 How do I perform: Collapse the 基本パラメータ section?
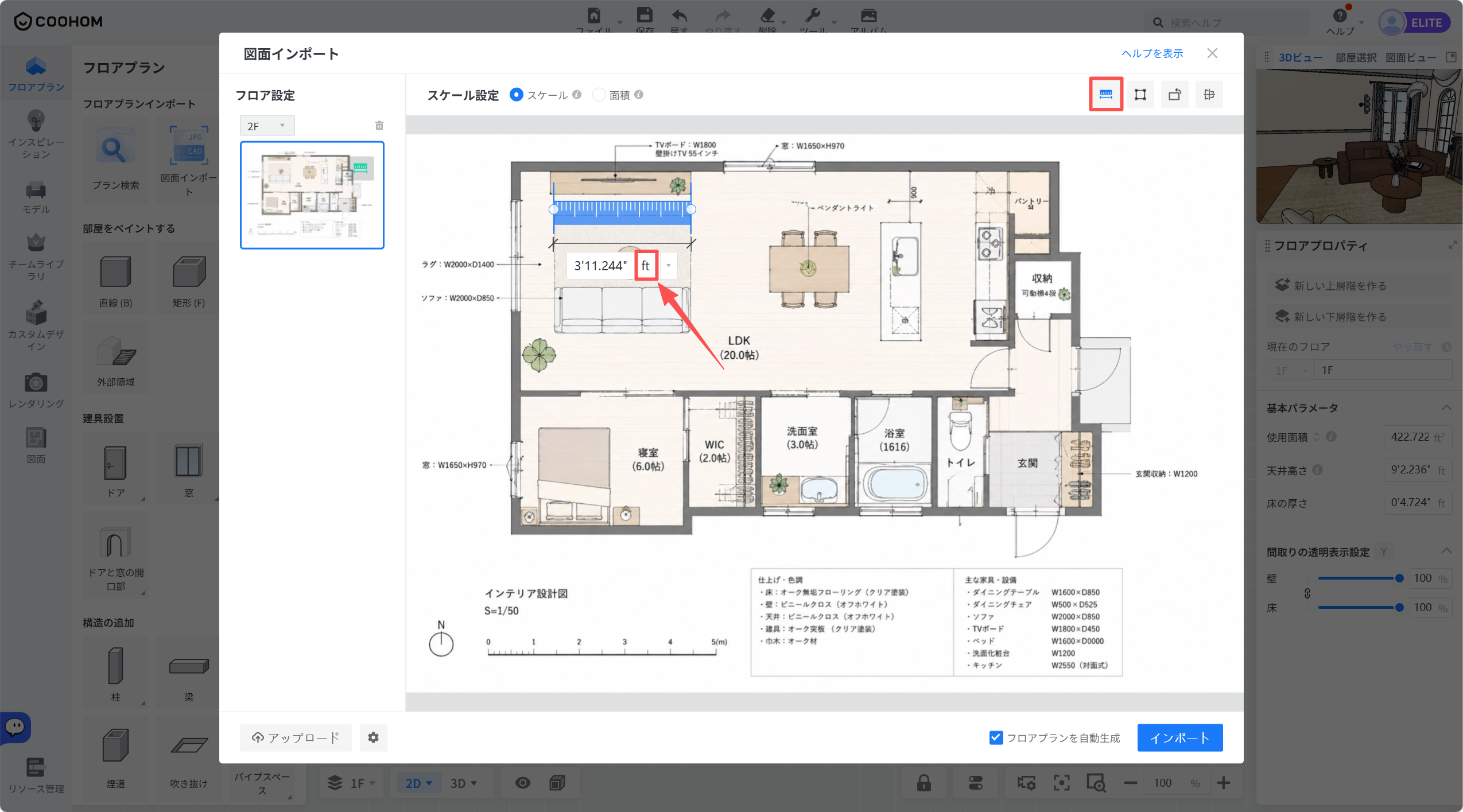(x=1446, y=408)
